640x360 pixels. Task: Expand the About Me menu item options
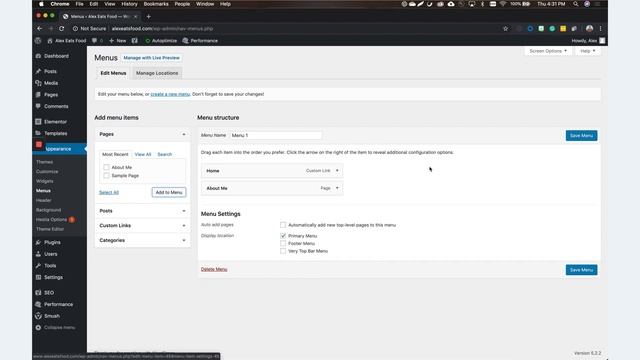(x=337, y=188)
